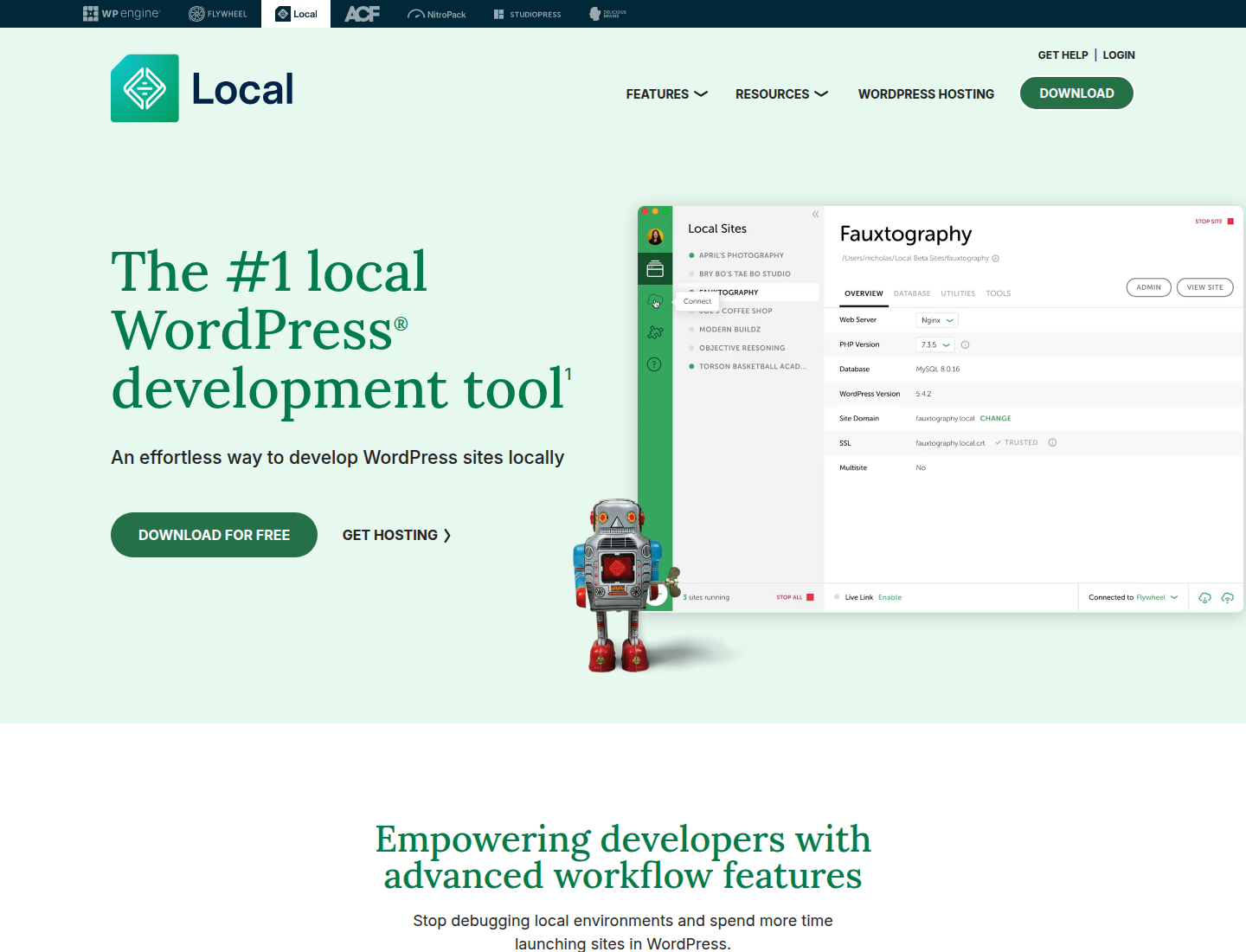Viewport: 1246px width, 952px height.
Task: Click the push-to-cloud upload icon
Action: tap(1227, 597)
